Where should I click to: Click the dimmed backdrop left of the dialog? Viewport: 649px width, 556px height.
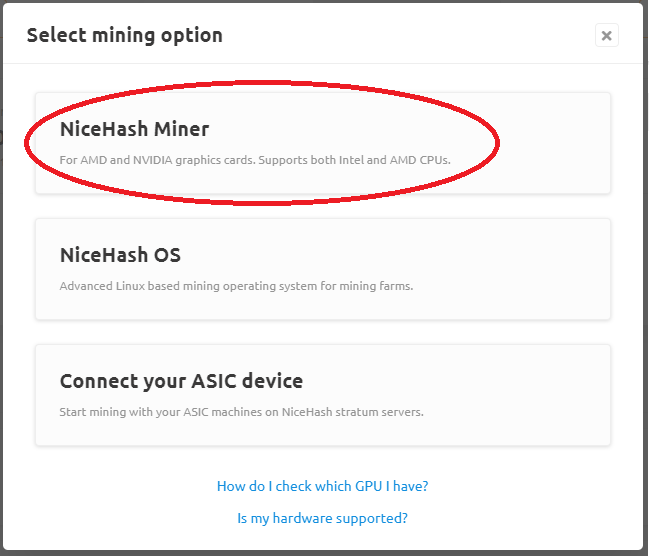[x=1, y=300]
